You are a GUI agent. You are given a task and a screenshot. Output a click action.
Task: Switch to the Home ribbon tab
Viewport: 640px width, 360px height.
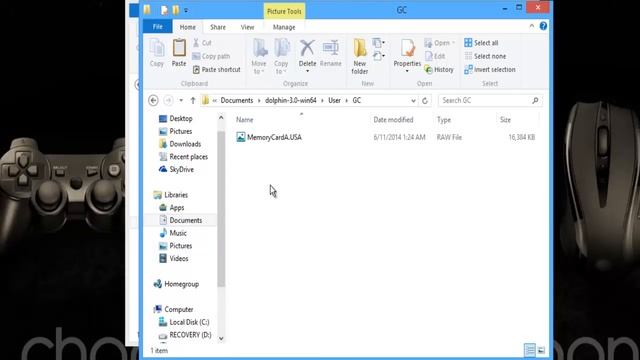pos(187,27)
